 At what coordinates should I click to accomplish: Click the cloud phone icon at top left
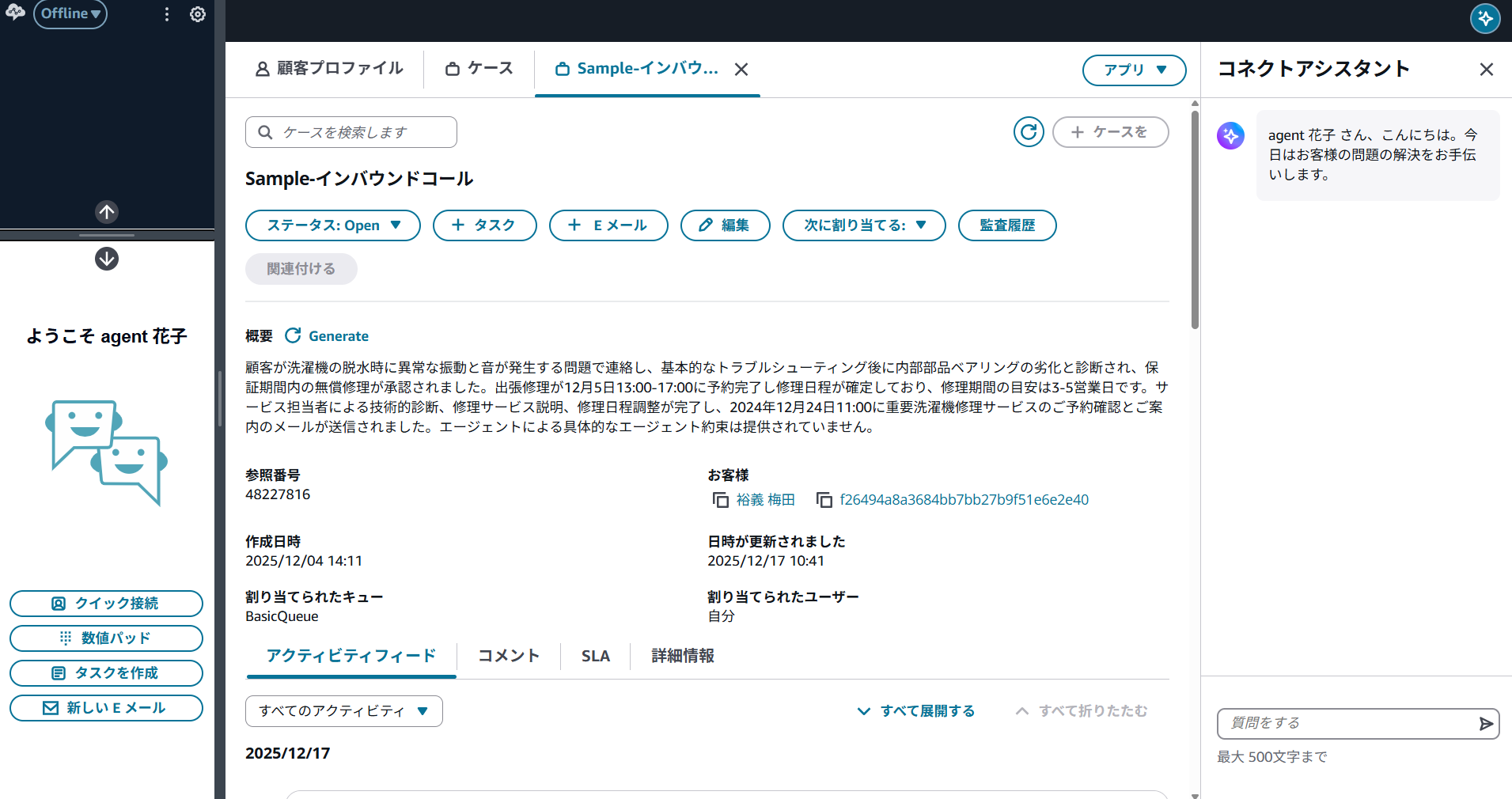15,12
